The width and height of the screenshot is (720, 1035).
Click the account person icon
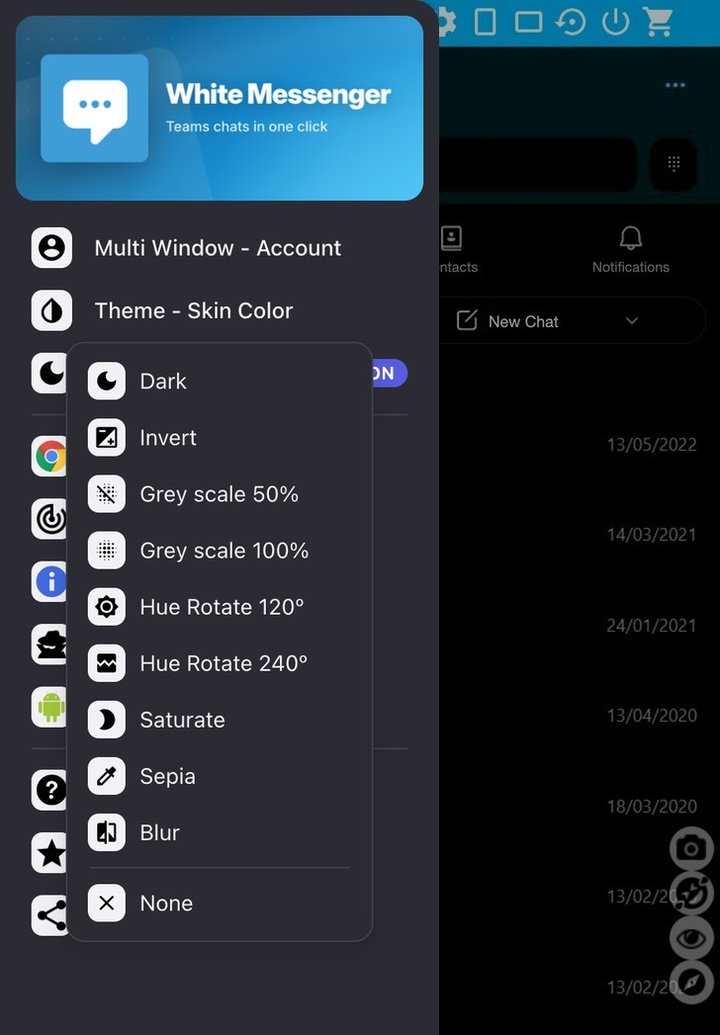pos(51,248)
